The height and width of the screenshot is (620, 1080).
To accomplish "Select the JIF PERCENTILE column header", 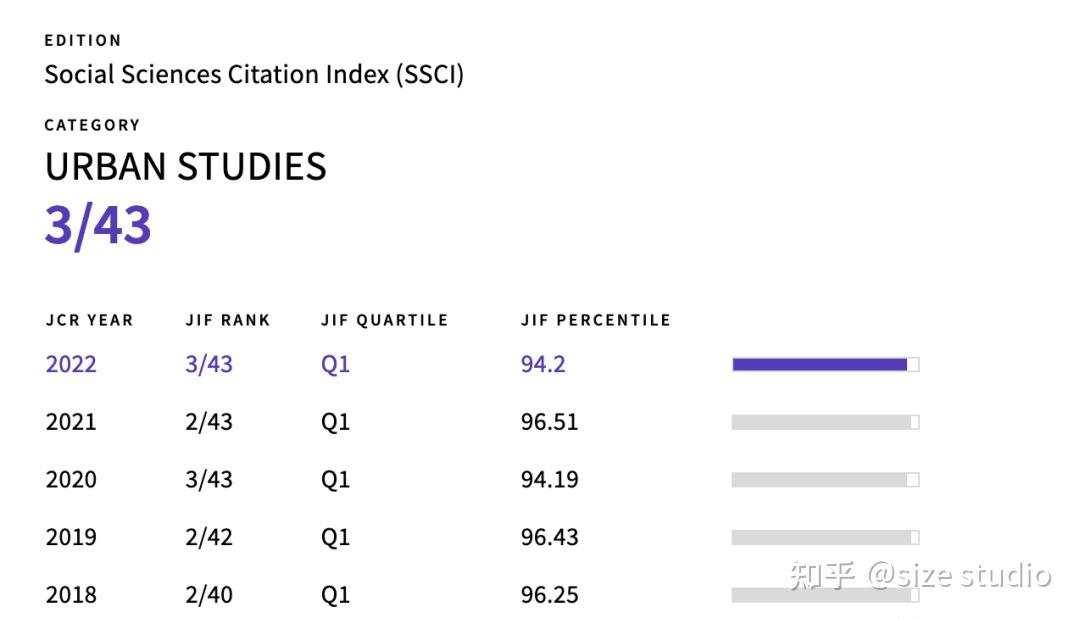I will [595, 321].
